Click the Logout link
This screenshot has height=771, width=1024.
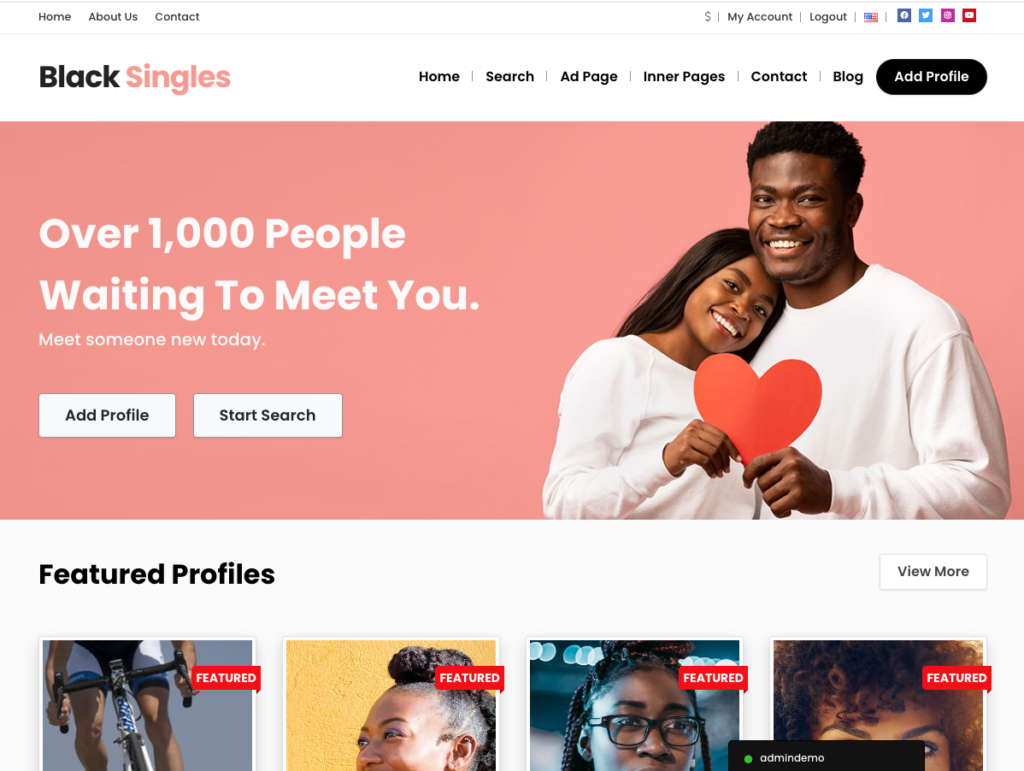pyautogui.click(x=827, y=17)
